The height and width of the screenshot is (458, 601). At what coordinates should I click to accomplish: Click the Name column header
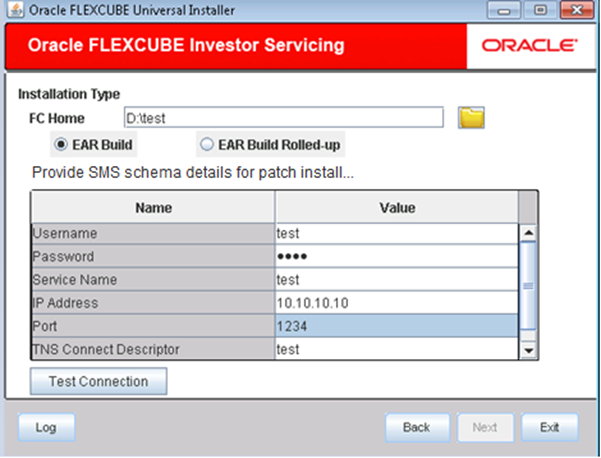click(x=153, y=207)
